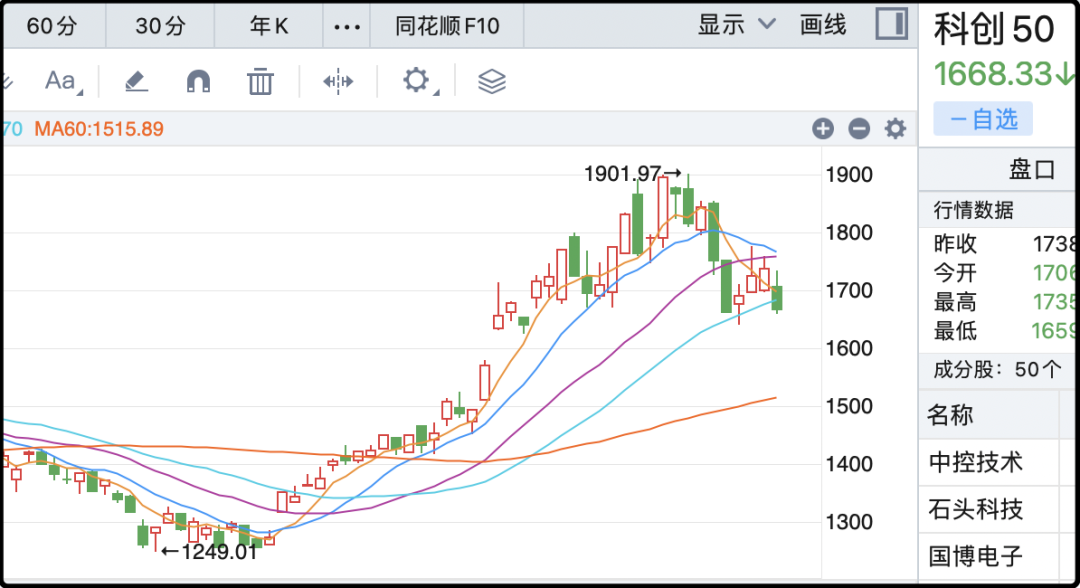
Task: Click the 成分股 count label
Action: coord(997,370)
